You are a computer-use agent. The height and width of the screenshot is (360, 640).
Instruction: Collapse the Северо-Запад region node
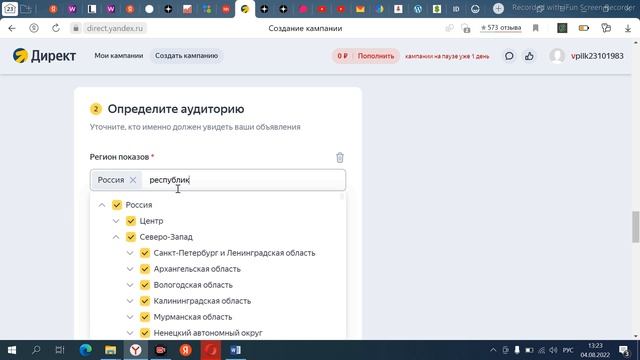(x=116, y=237)
